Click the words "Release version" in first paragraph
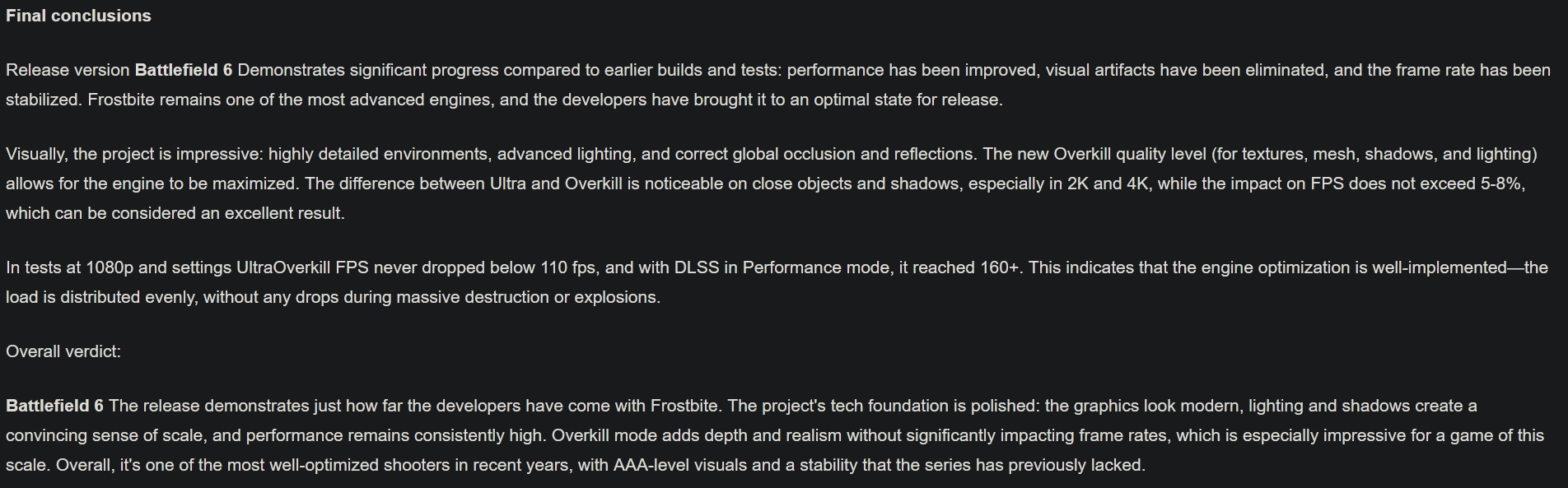The image size is (1568, 488). click(x=68, y=70)
